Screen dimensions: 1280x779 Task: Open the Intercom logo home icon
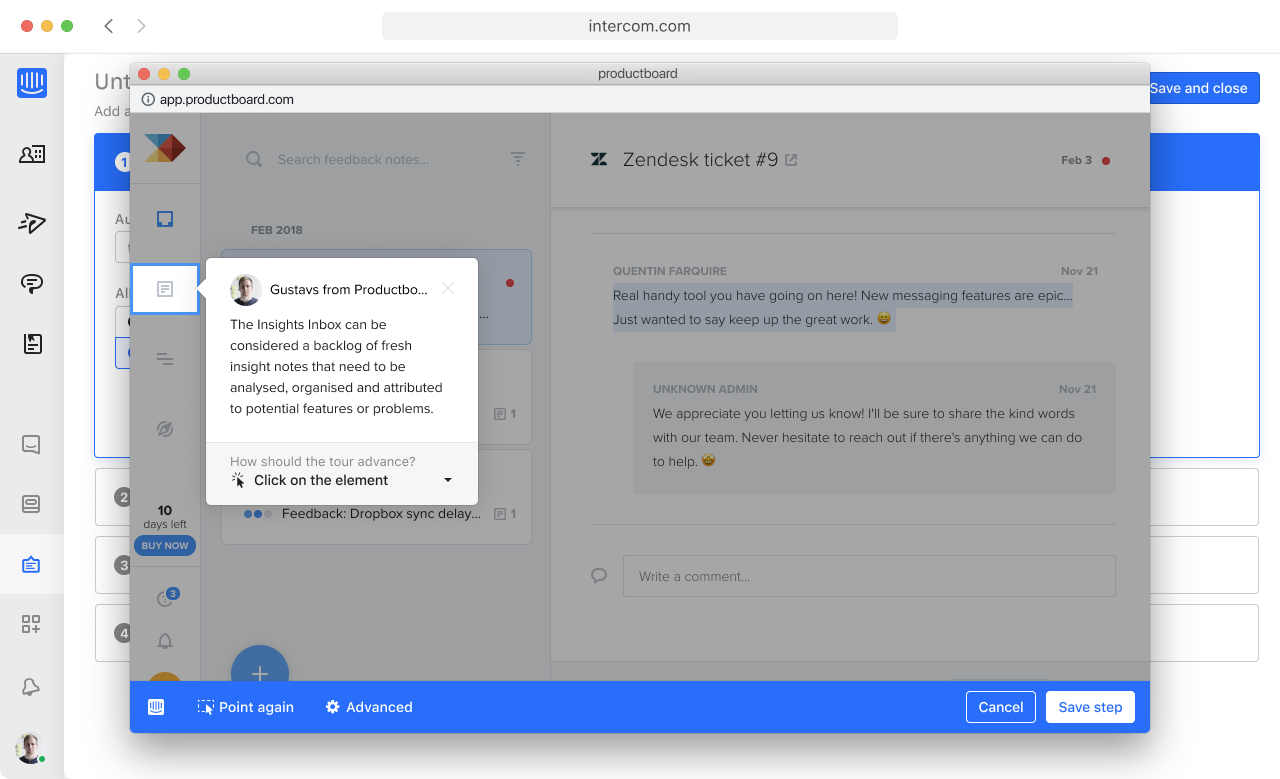(32, 82)
